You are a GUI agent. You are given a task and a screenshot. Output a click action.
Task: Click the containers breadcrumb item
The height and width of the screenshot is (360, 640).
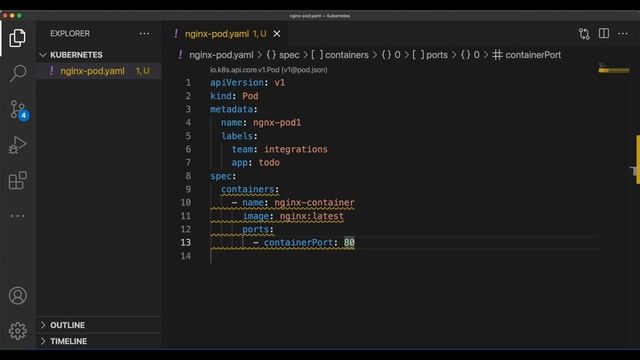[x=340, y=55]
